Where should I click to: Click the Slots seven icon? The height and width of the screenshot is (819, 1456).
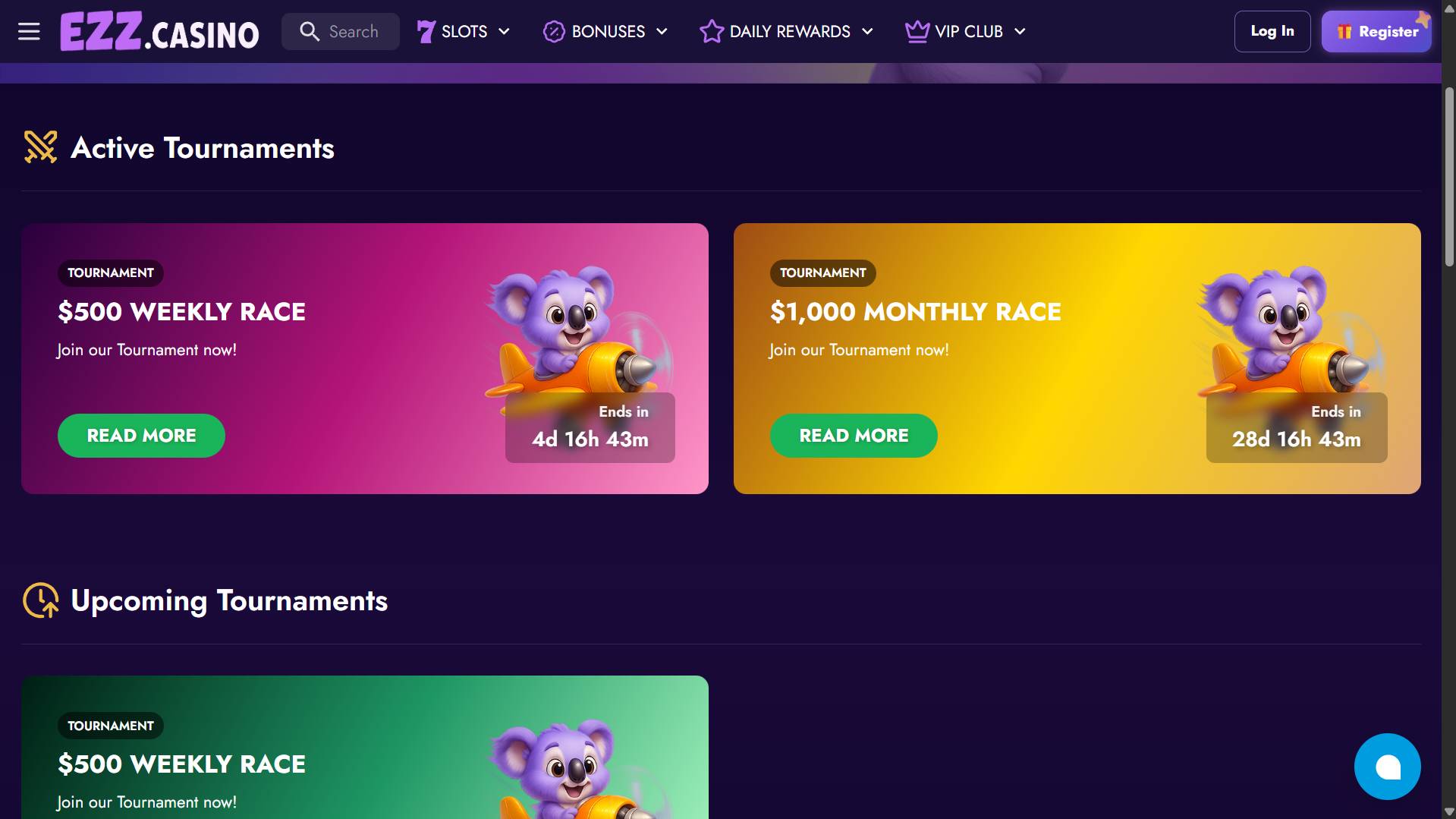click(x=426, y=32)
